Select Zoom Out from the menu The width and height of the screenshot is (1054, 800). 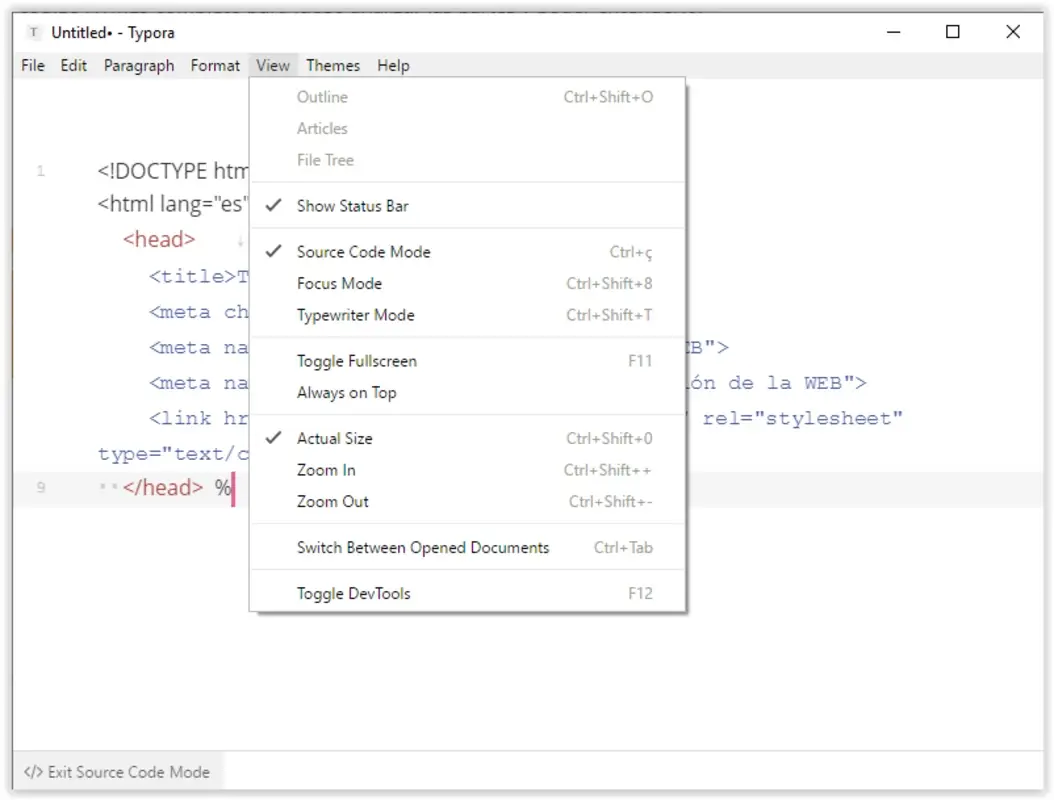click(331, 501)
